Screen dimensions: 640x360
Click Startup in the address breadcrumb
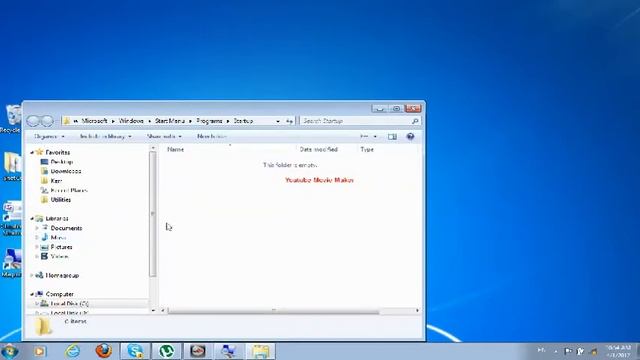click(243, 121)
